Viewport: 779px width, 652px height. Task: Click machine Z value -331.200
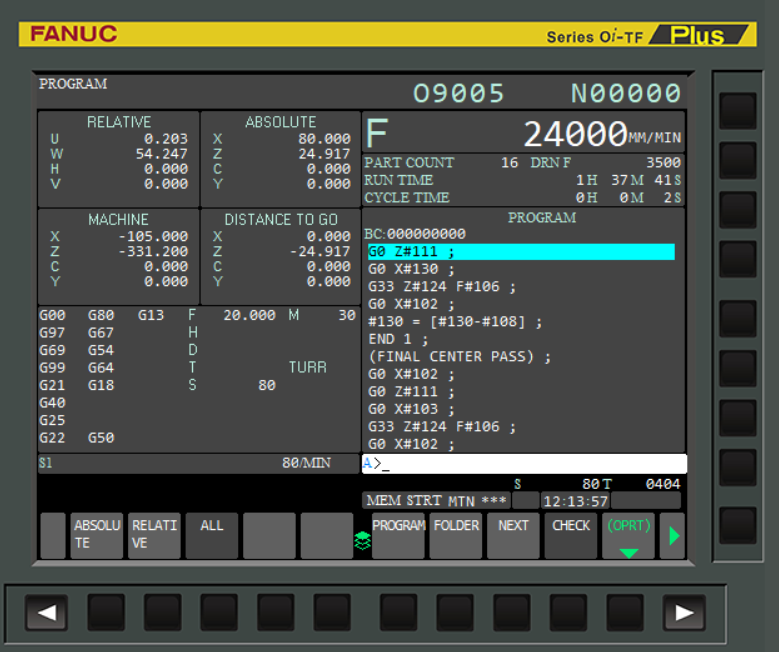(x=154, y=251)
